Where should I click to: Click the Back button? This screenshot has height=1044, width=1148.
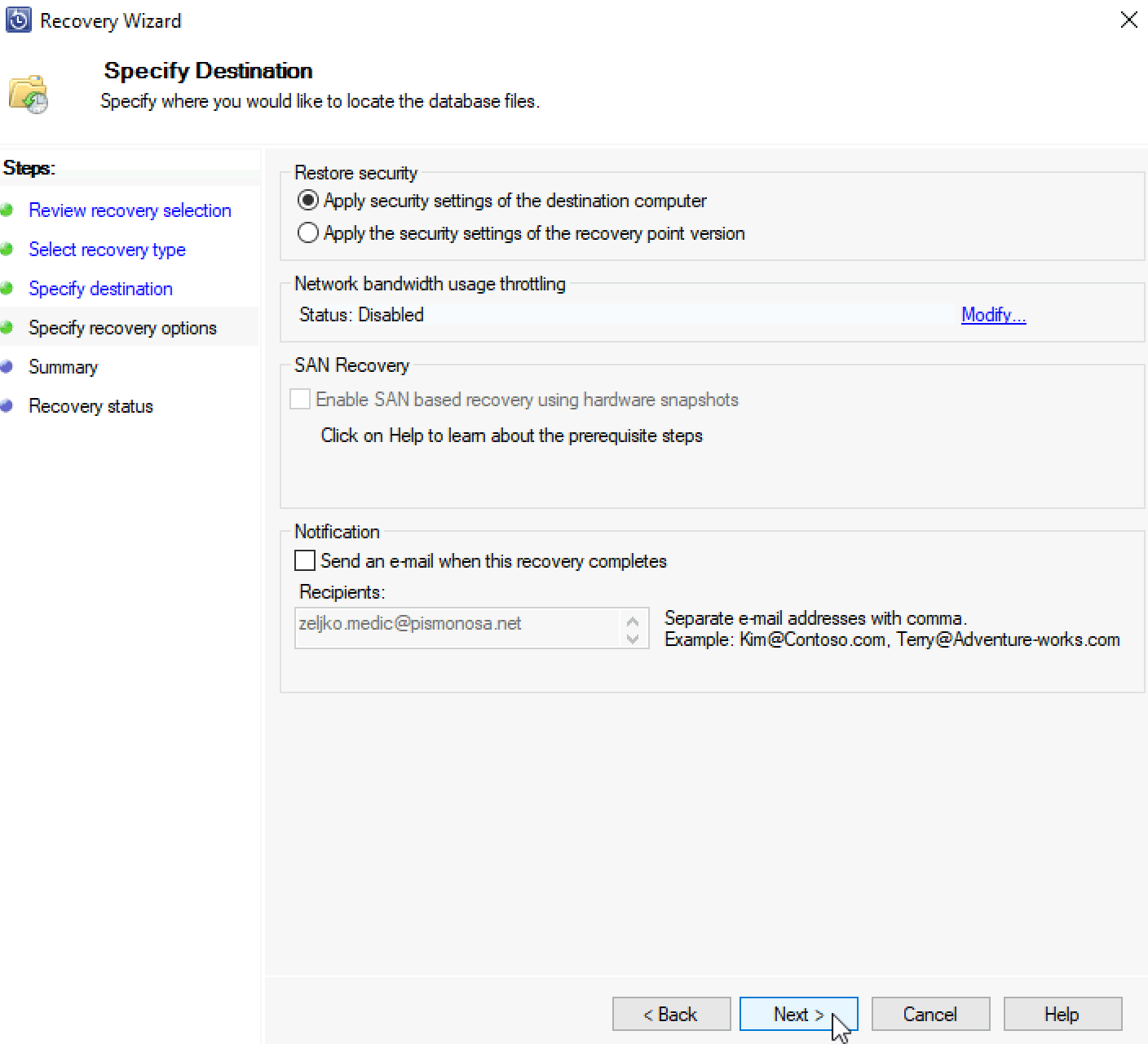tap(671, 1014)
